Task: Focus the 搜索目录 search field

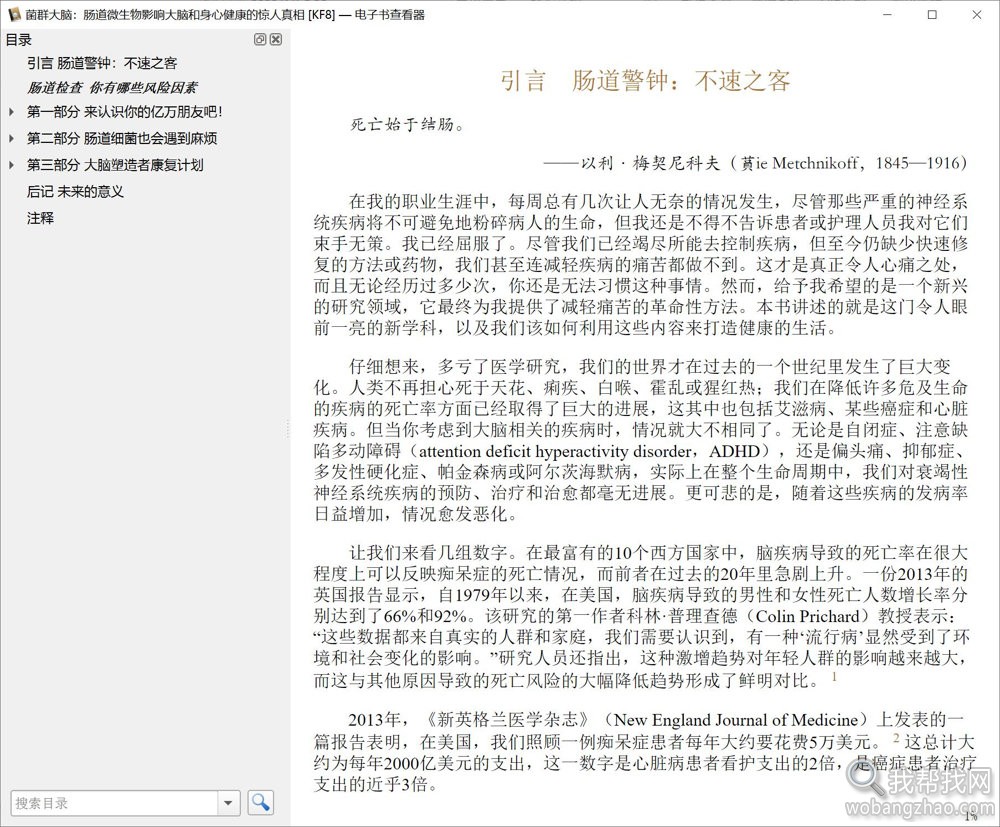Action: 115,803
